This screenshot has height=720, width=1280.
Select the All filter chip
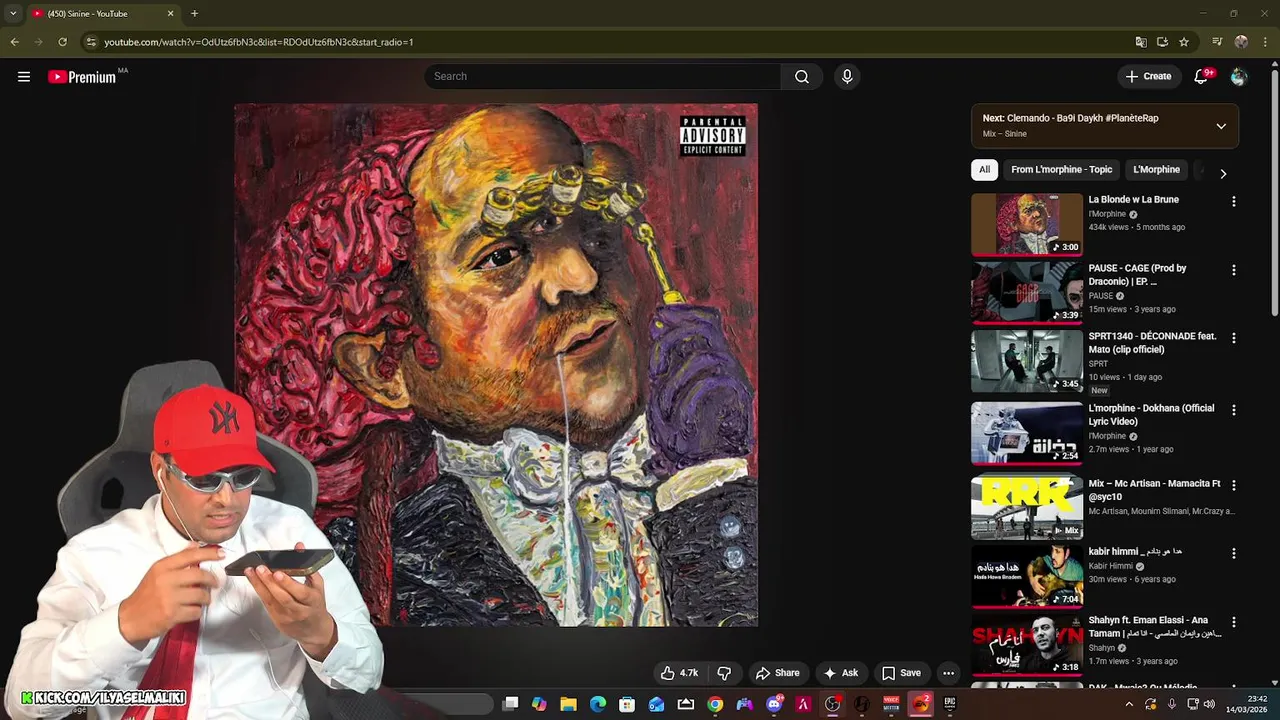coord(984,170)
